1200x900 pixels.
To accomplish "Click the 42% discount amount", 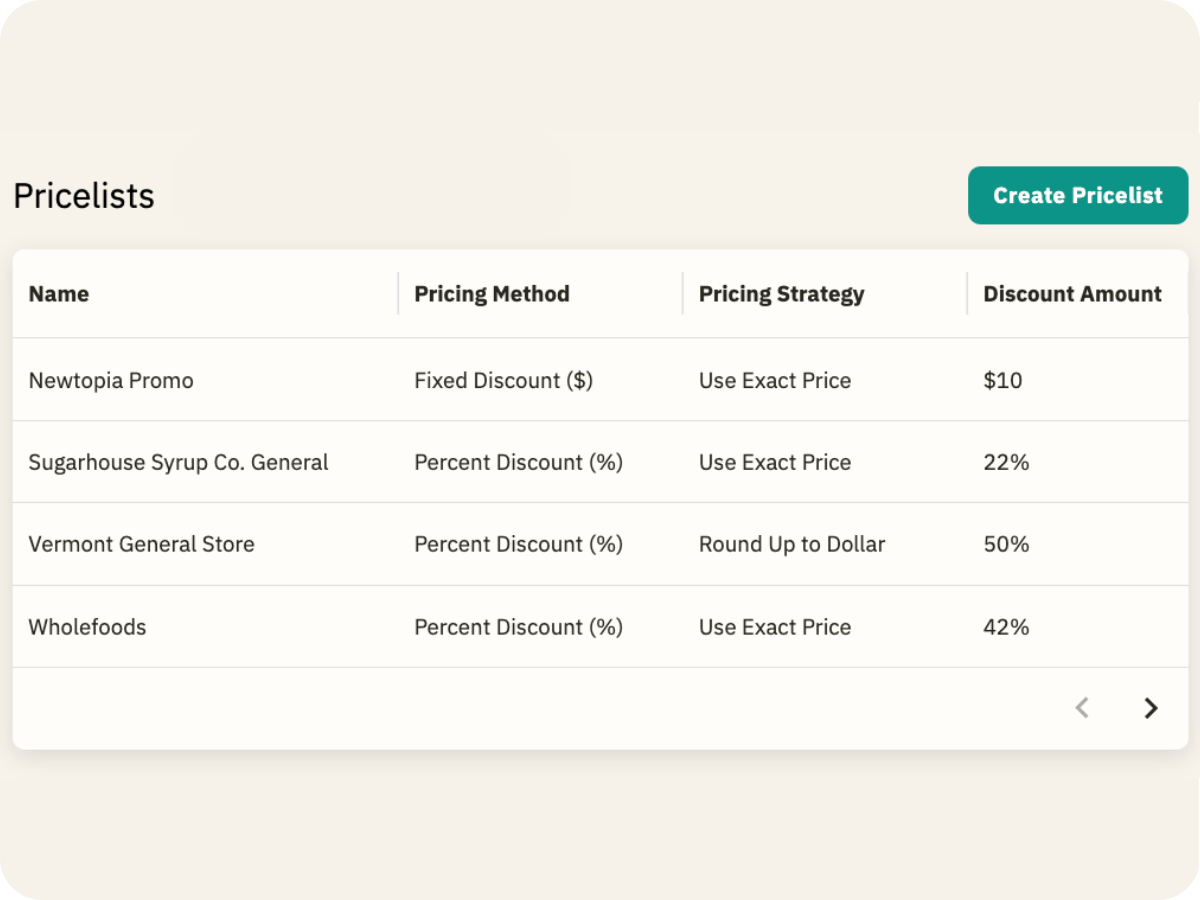I will point(1006,627).
